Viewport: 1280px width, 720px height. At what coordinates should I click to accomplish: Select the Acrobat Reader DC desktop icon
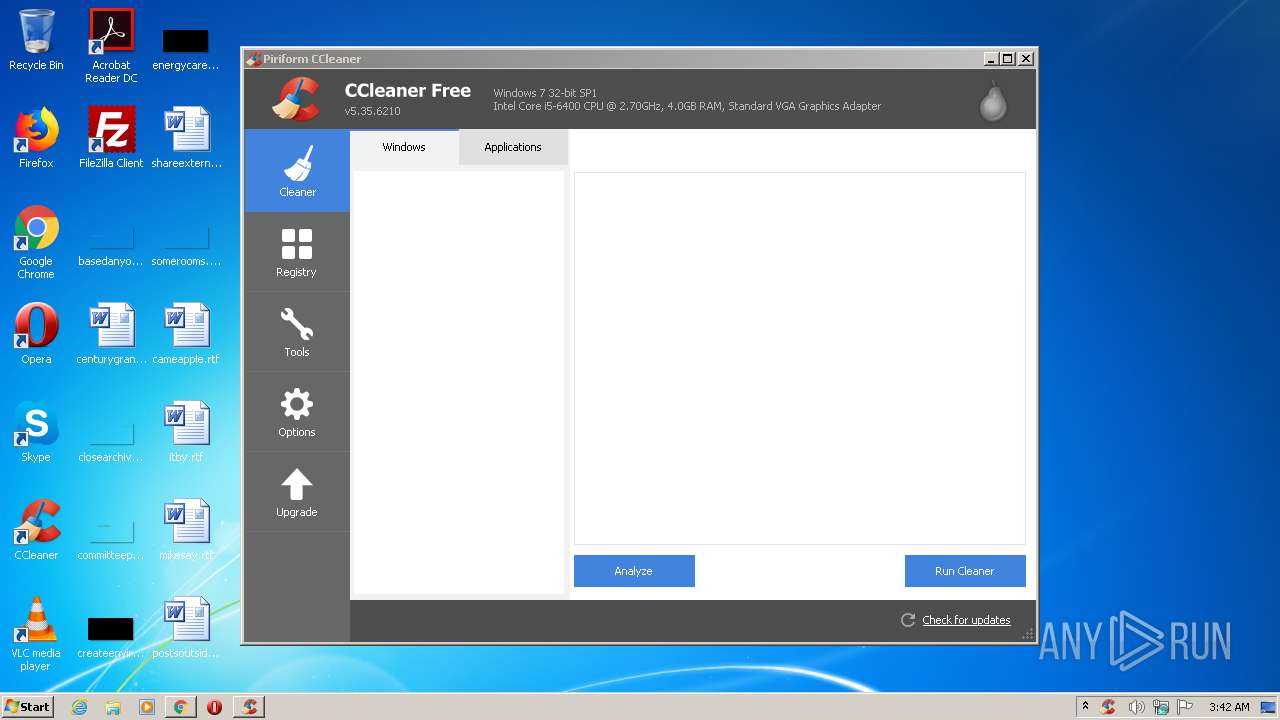tap(111, 46)
